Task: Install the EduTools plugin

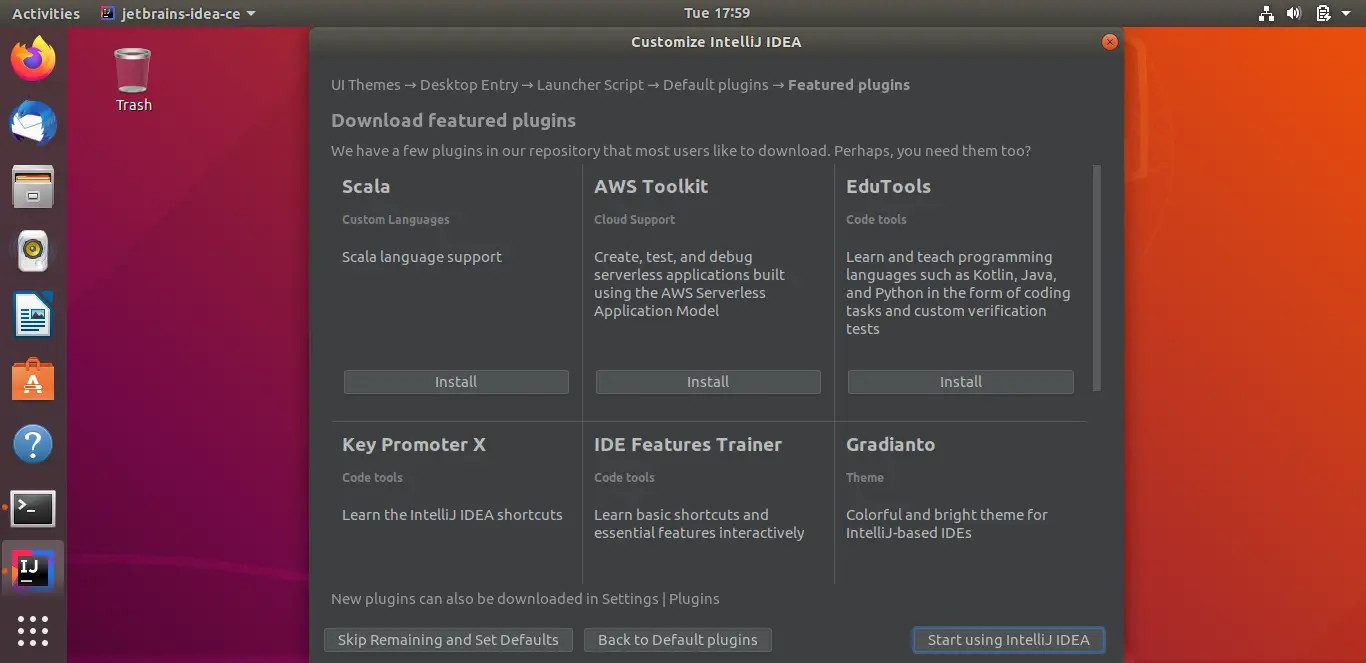Action: [960, 382]
